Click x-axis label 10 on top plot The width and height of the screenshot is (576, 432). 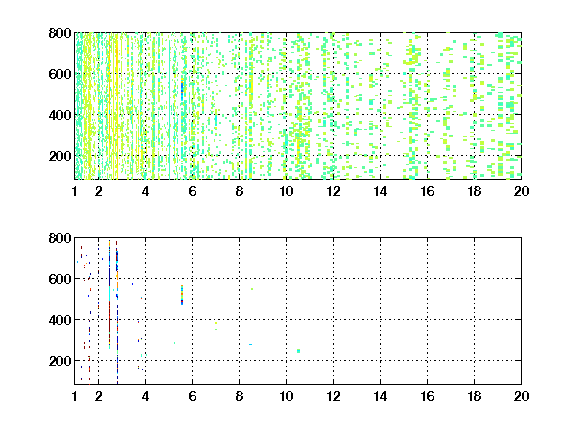tap(286, 191)
